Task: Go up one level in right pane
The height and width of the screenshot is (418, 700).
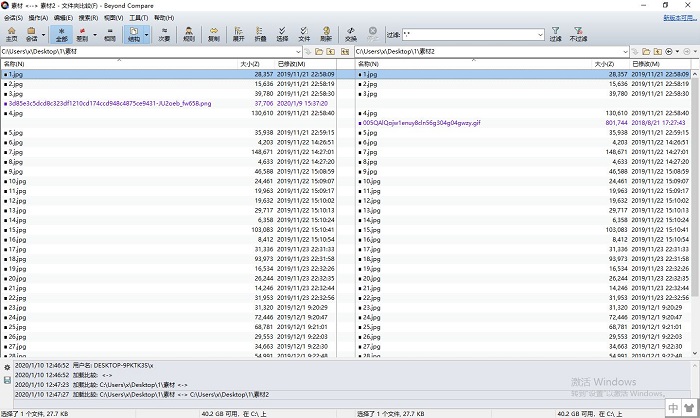Action: 658,52
